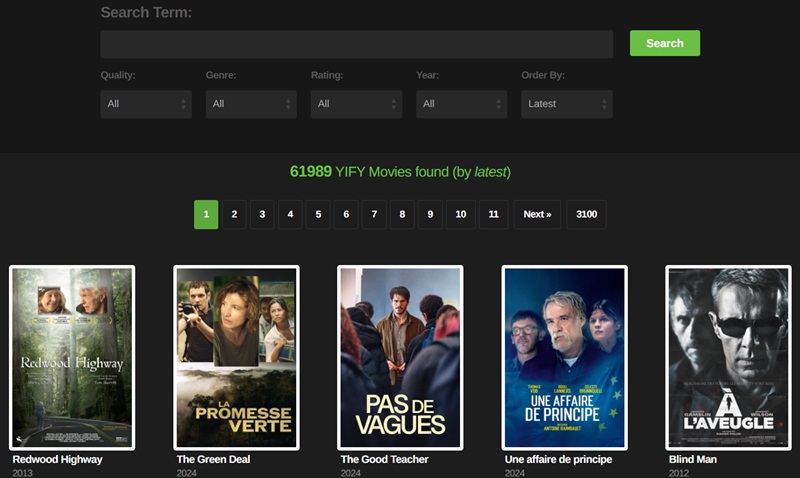Click the Genre label
Viewport: 800px width, 478px height.
[221, 75]
